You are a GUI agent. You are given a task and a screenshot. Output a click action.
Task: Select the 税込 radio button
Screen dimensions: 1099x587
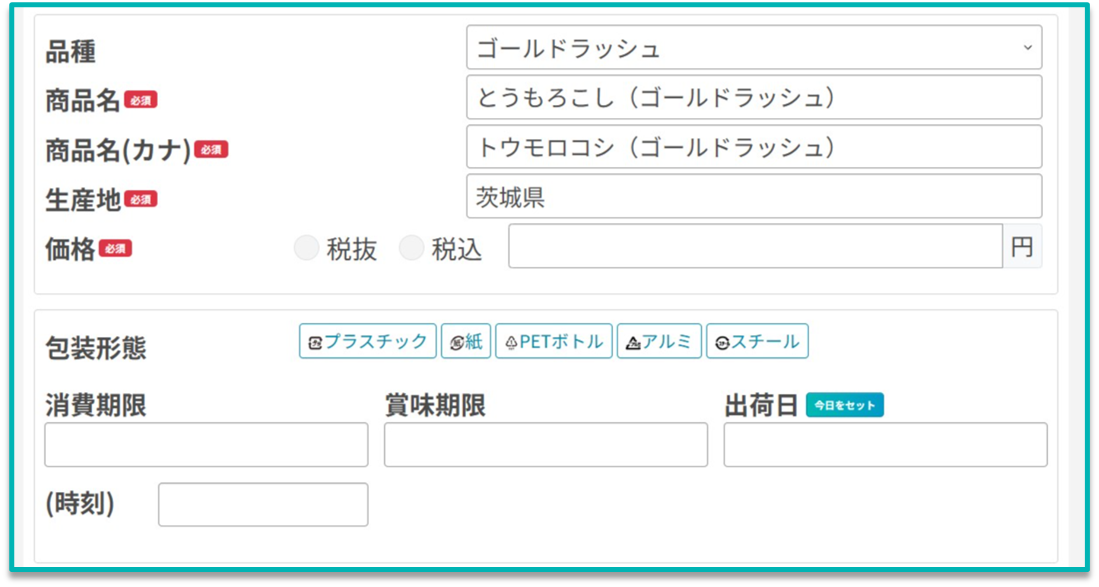click(411, 249)
